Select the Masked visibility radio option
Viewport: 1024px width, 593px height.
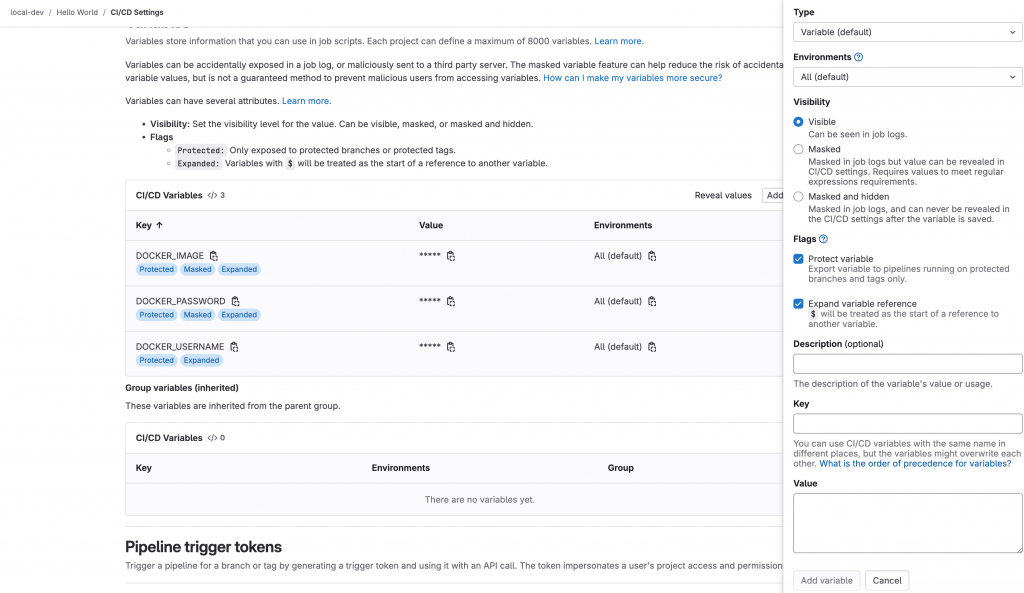pos(798,149)
